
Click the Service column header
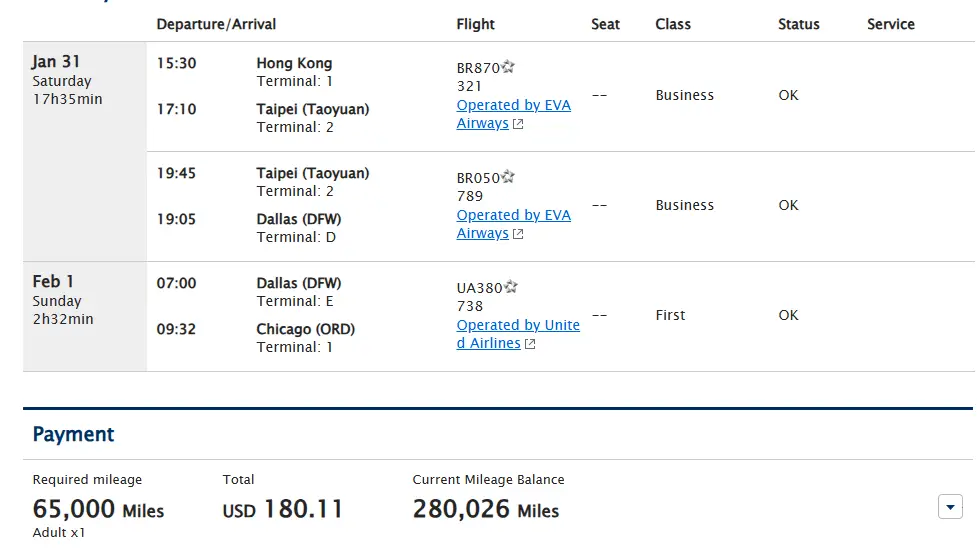891,24
